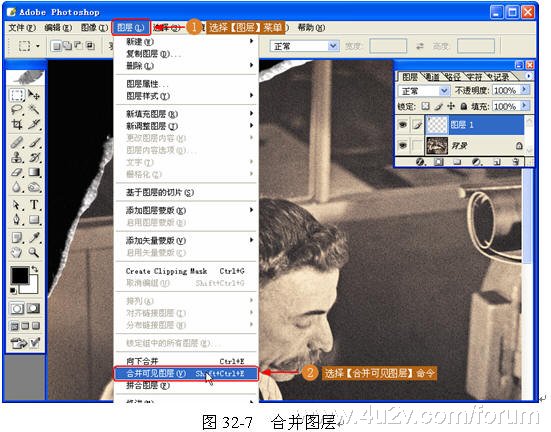Select the 背景 layer thumbnail
Viewport: 551px width, 432px height.
point(437,145)
